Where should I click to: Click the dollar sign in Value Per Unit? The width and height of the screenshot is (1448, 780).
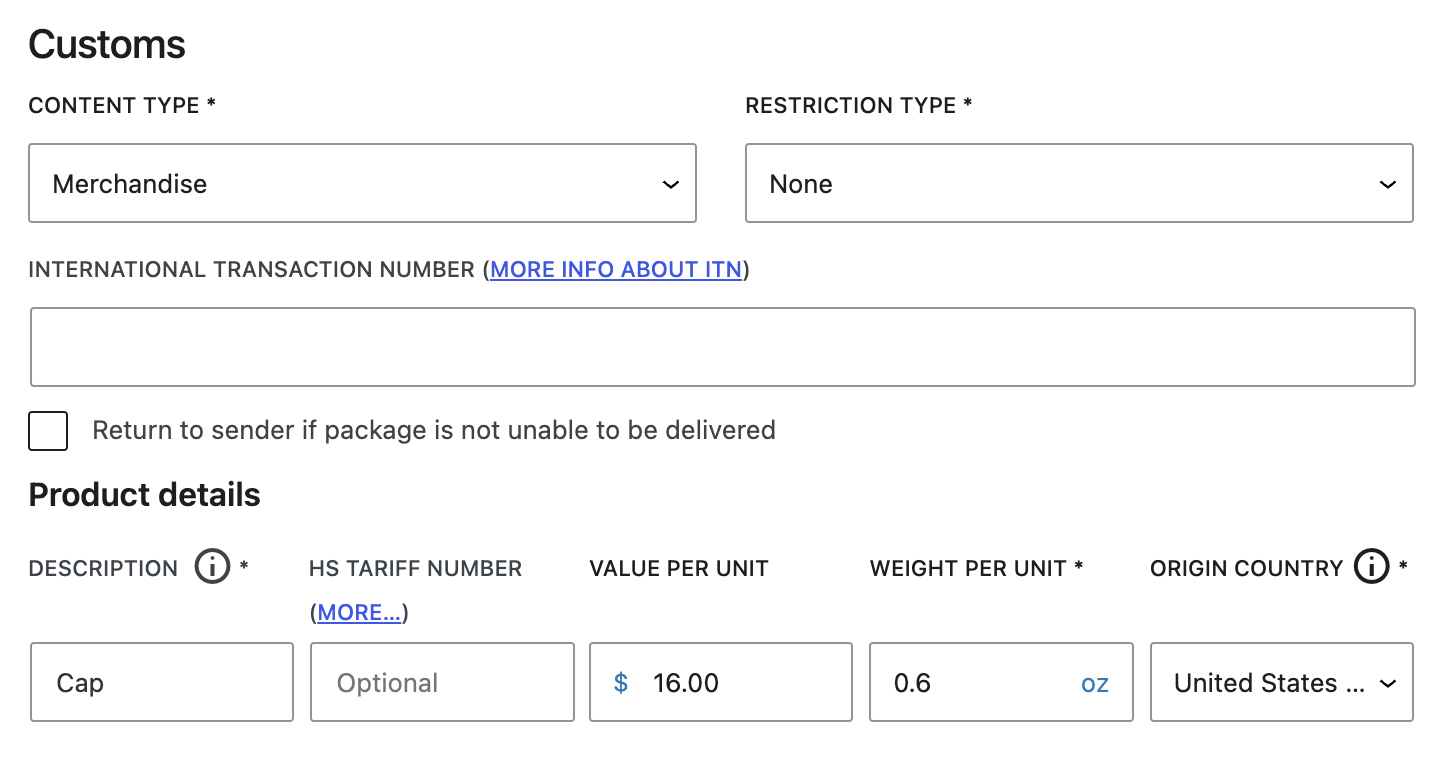(x=621, y=682)
